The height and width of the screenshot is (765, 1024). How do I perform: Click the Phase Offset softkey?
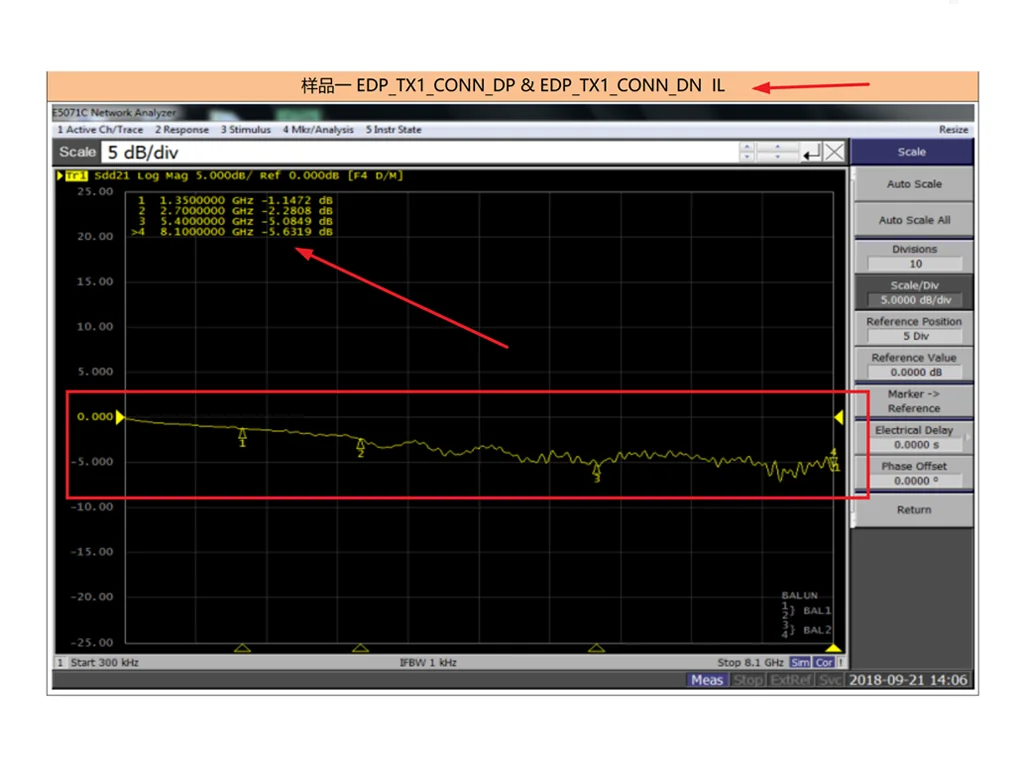tap(914, 473)
